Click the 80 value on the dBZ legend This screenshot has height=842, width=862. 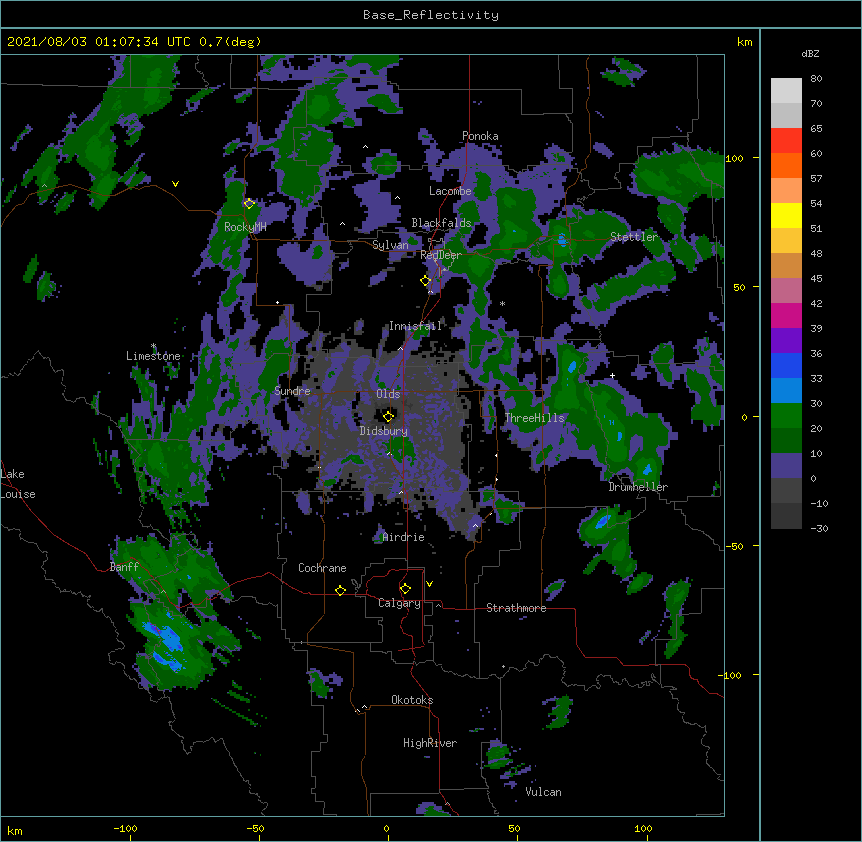[x=816, y=79]
